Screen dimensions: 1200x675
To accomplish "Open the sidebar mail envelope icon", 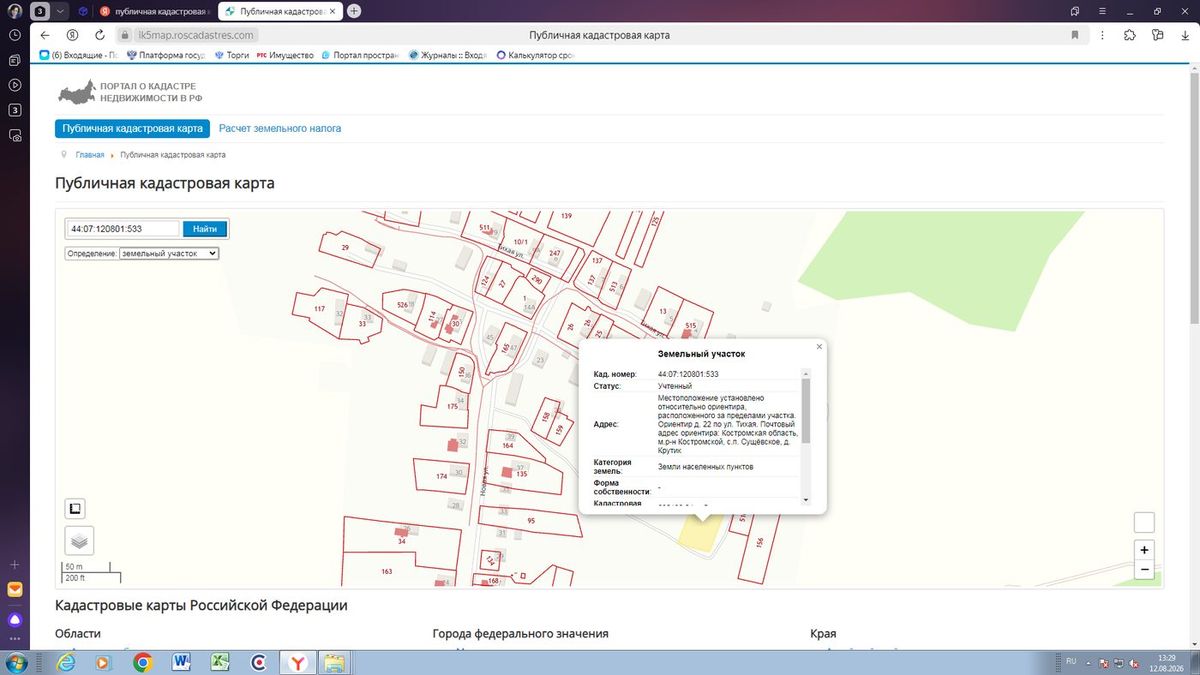I will (15, 590).
